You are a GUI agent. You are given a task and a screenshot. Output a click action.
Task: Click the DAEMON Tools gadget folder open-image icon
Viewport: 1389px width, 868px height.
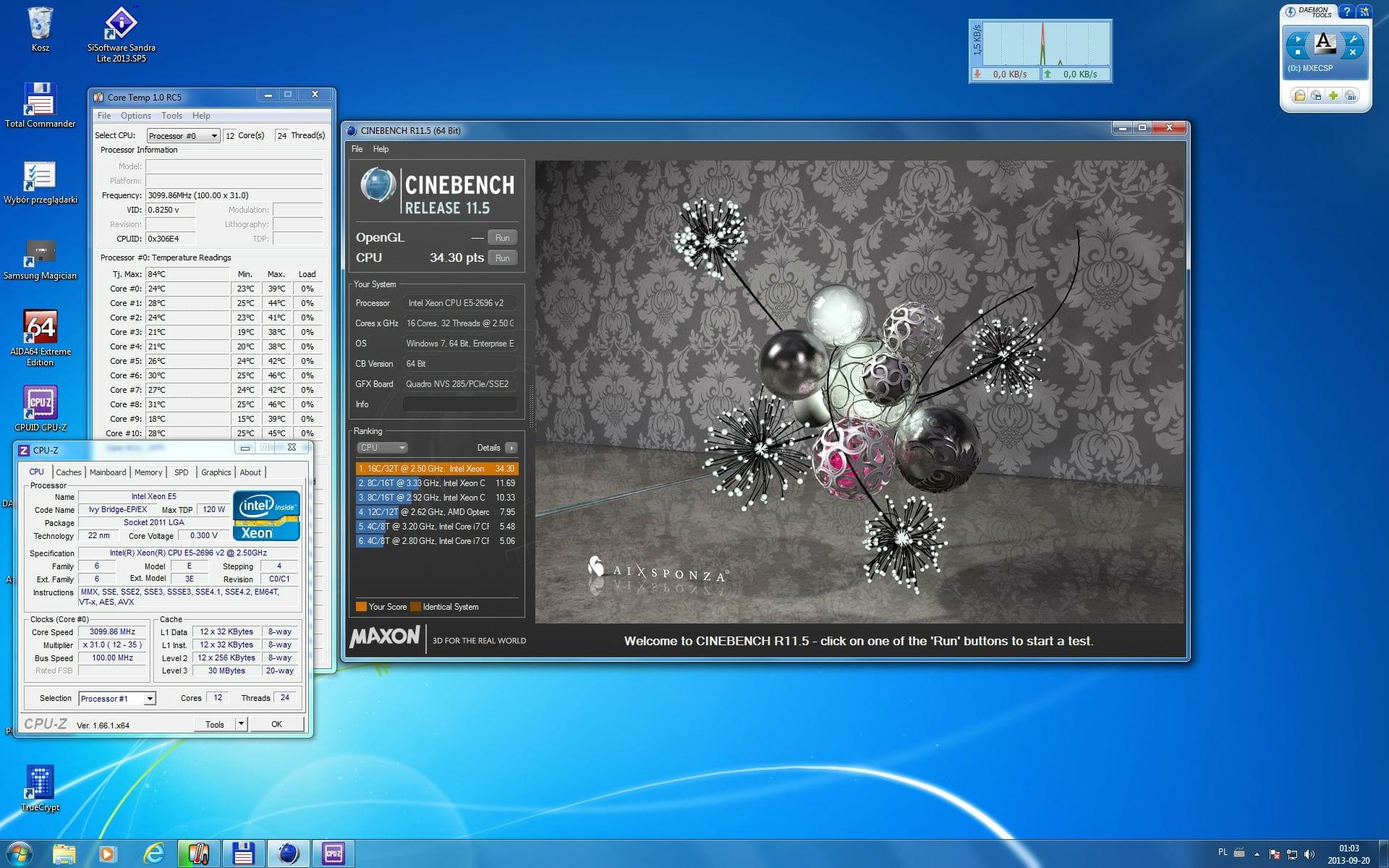pos(1300,95)
